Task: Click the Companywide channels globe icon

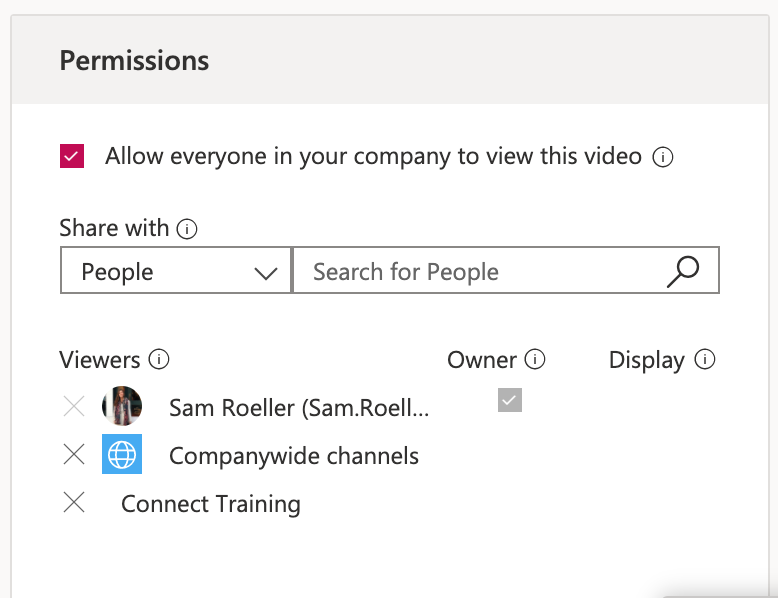Action: click(x=122, y=454)
